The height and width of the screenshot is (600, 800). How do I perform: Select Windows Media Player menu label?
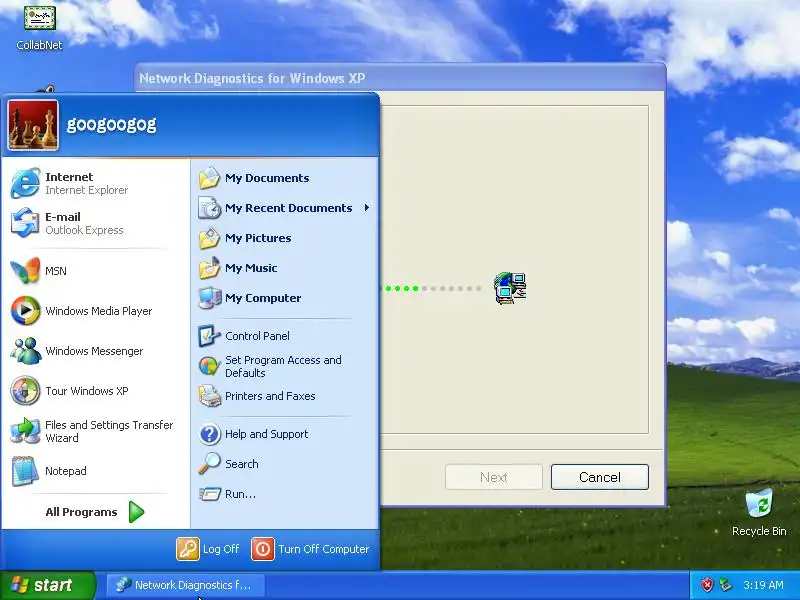[x=98, y=311]
